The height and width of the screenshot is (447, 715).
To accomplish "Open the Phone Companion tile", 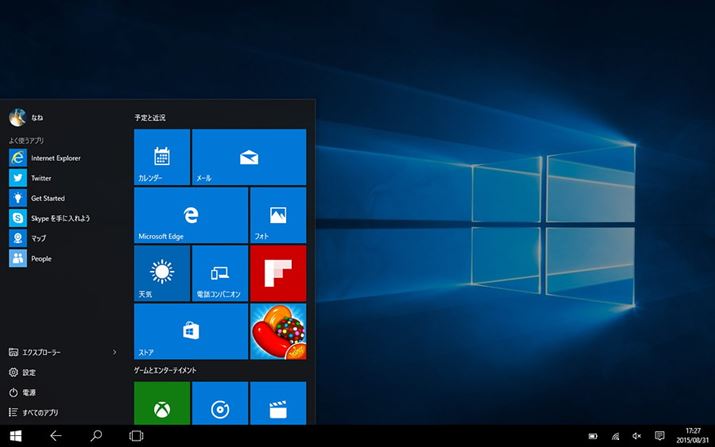I will pyautogui.click(x=219, y=273).
